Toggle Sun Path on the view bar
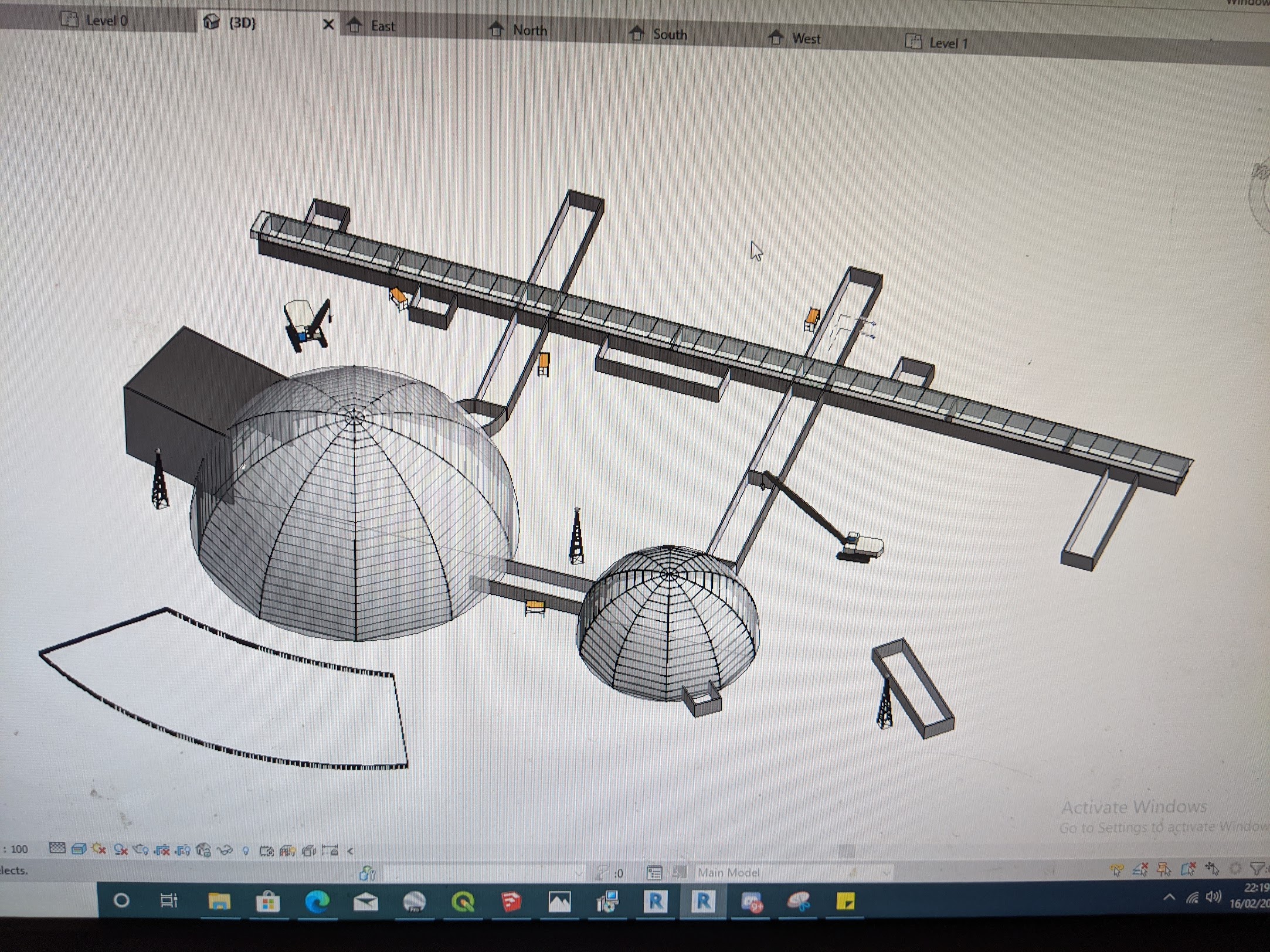 pyautogui.click(x=99, y=849)
